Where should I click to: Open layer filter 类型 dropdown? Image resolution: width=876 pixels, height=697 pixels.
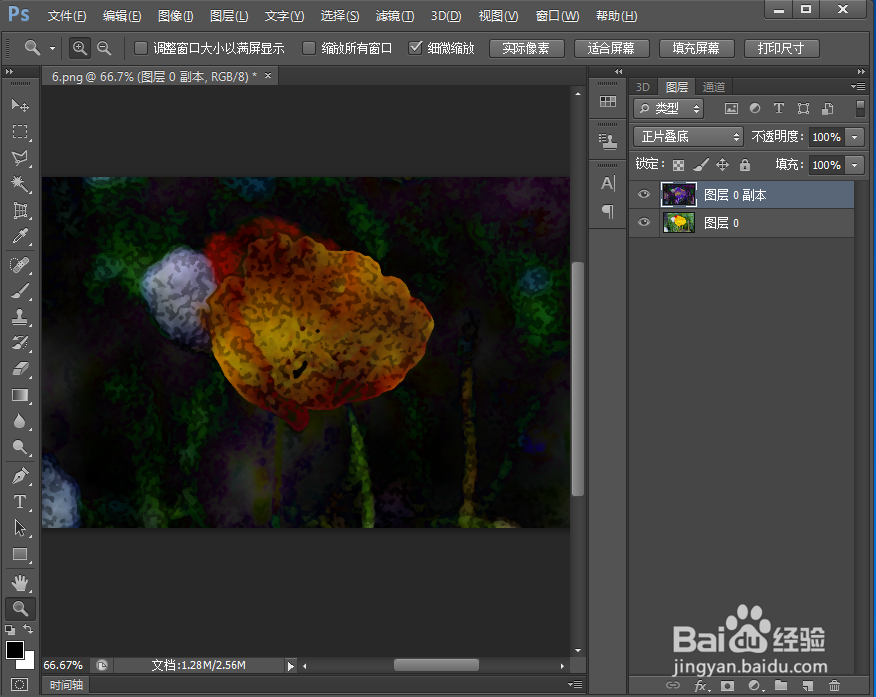[x=669, y=108]
